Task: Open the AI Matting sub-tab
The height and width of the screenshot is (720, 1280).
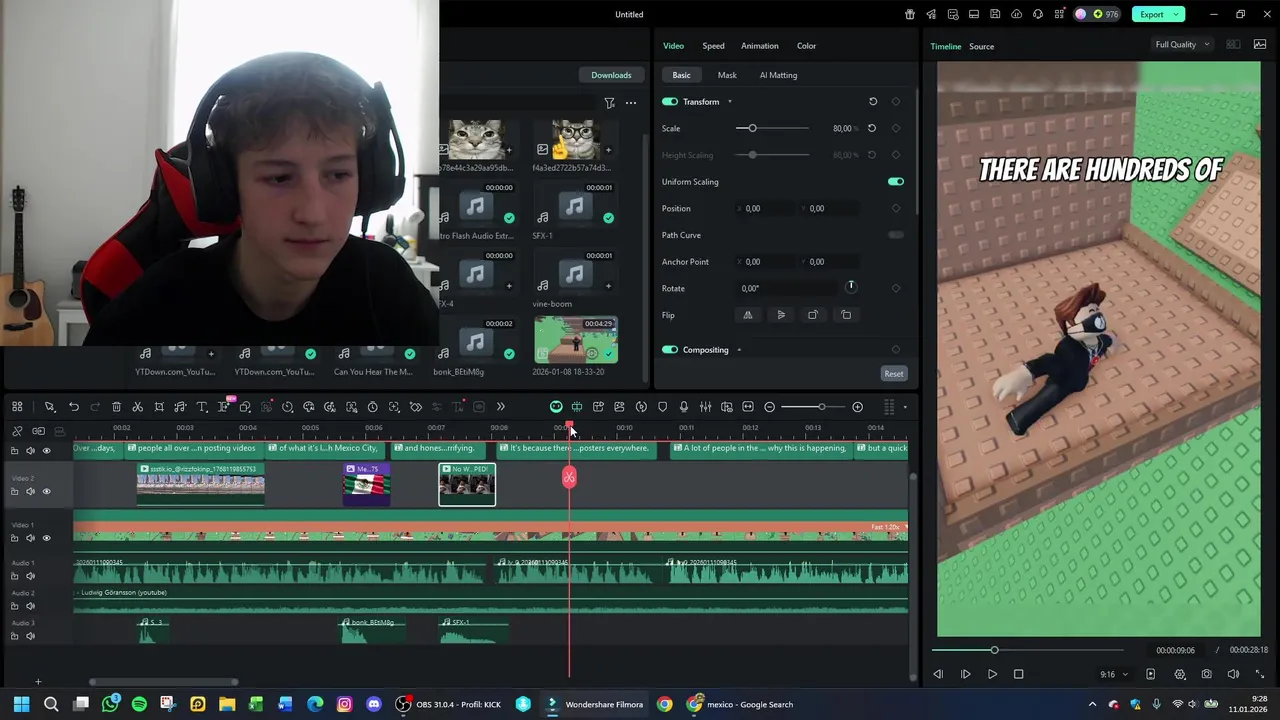Action: click(x=778, y=75)
